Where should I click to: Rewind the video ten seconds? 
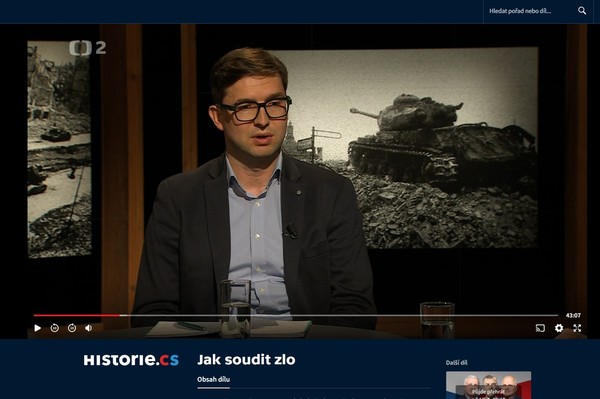click(55, 328)
